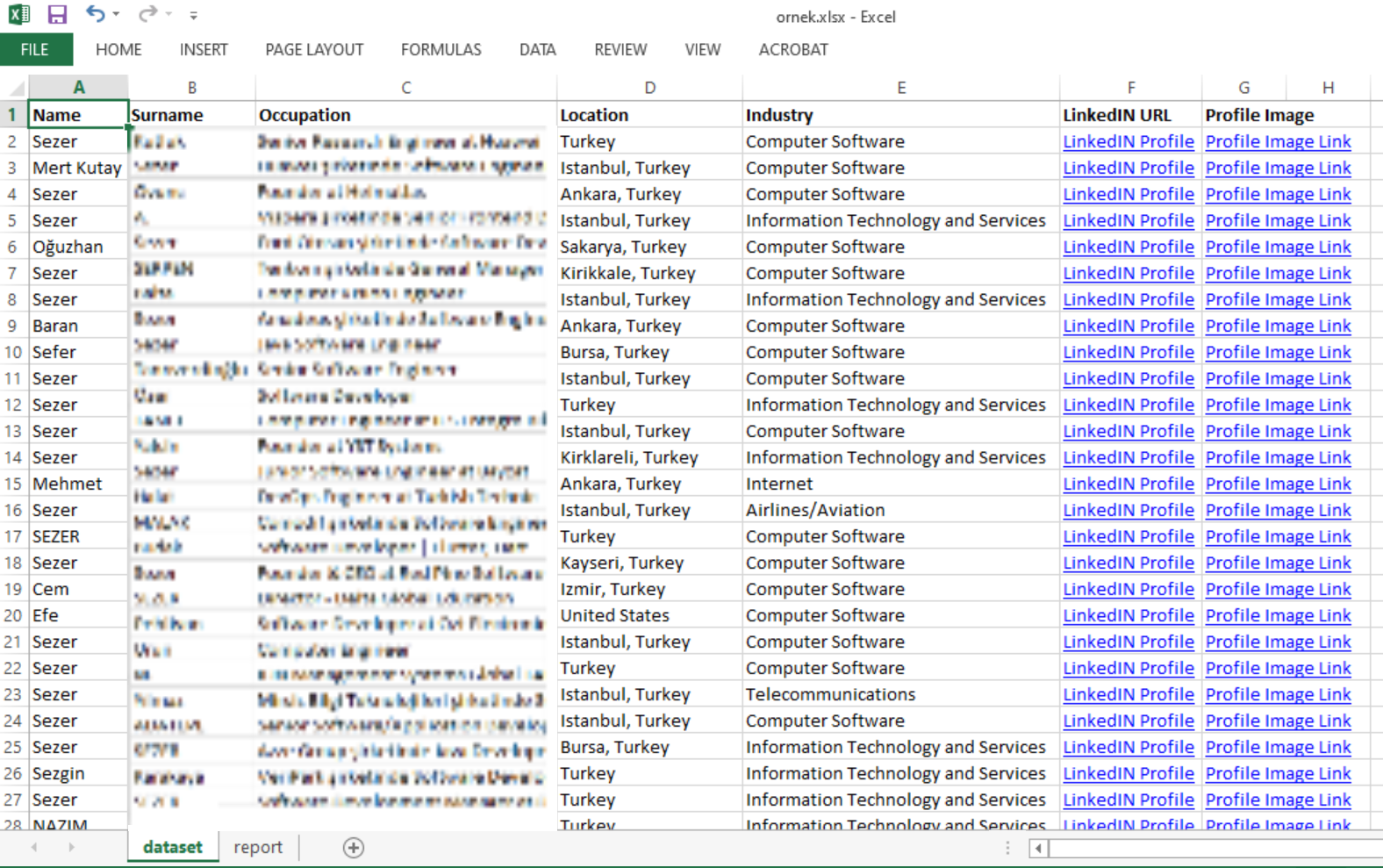
Task: Click the Redo arrow icon
Action: [147, 14]
